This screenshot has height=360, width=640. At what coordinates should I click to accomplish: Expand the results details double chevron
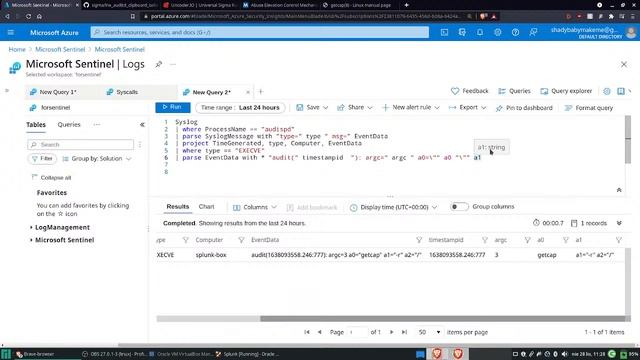(x=619, y=223)
